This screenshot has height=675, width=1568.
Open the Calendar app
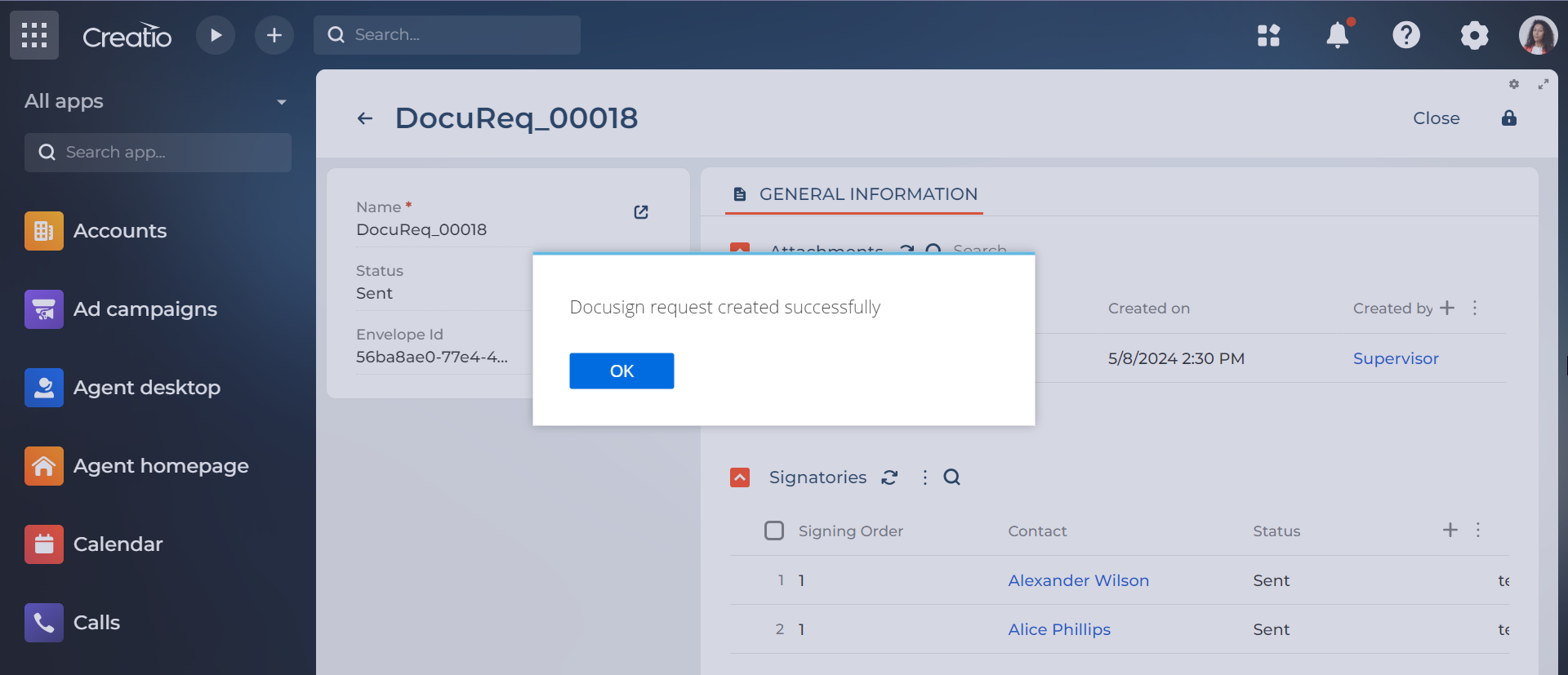tap(94, 544)
